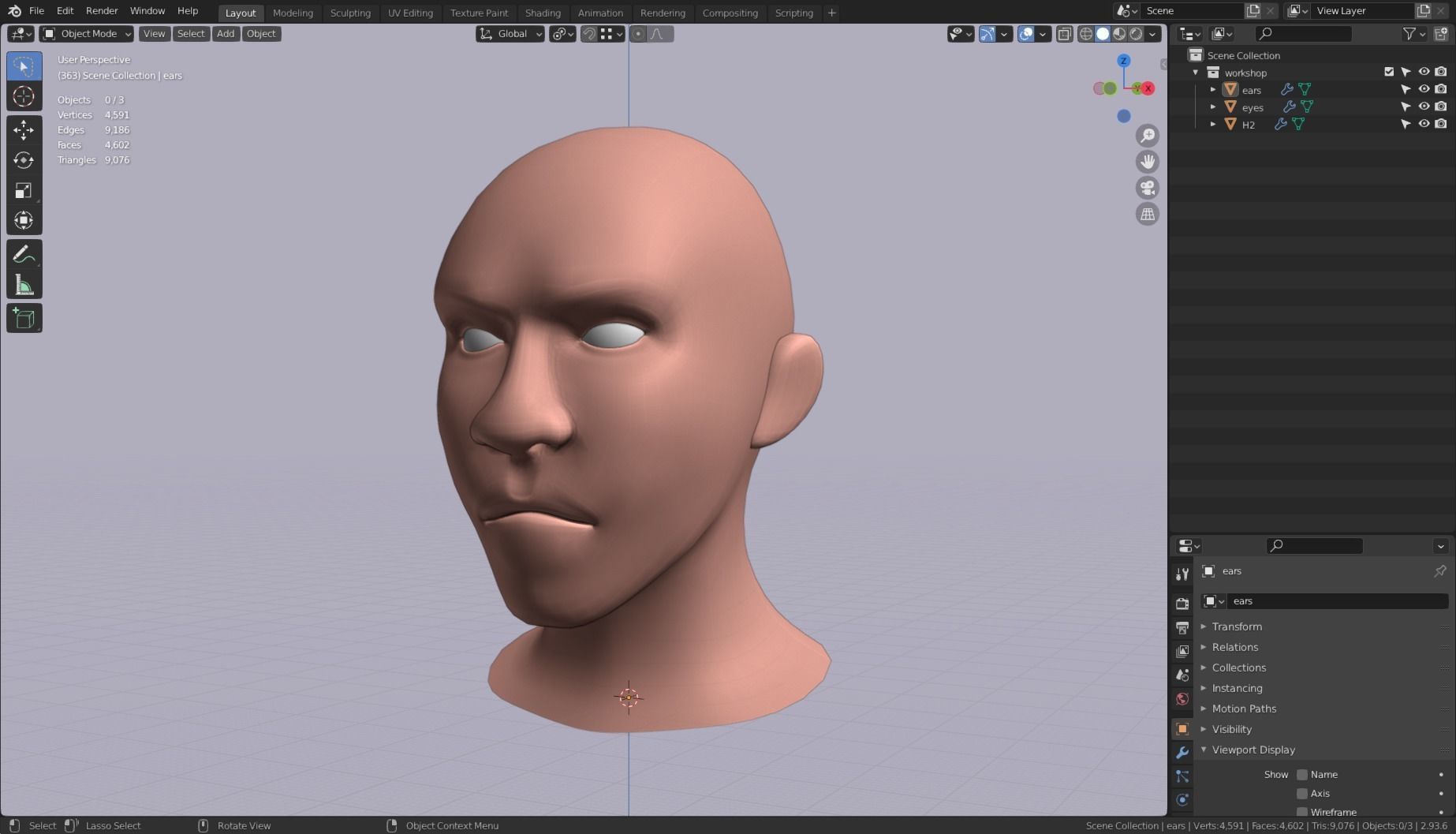This screenshot has width=1456, height=834.
Task: Activate the Transform tool
Action: [x=24, y=220]
